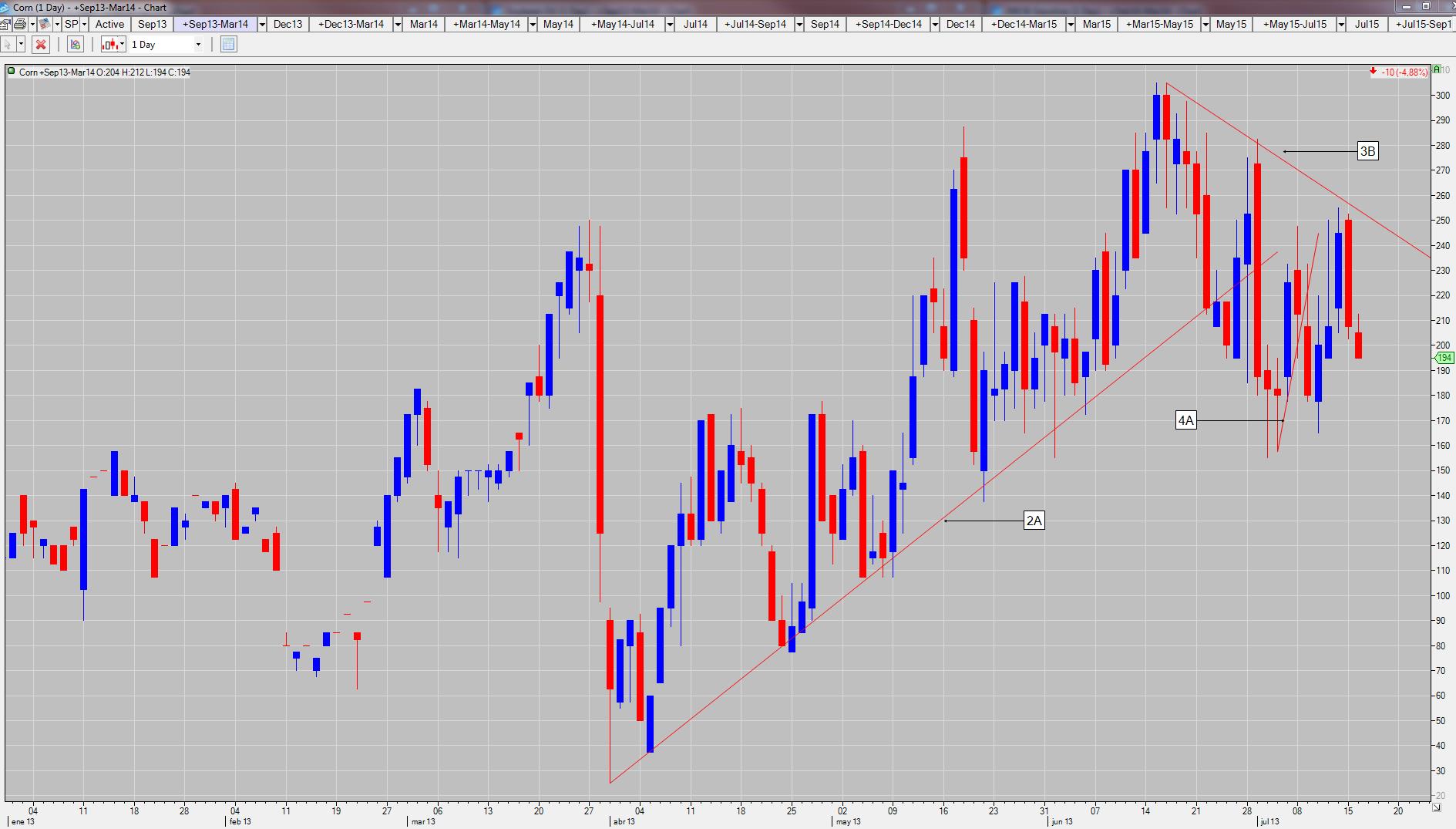Expand dropdown arrow after +May15-Jul15 tab
The width and height of the screenshot is (1456, 829).
[x=1341, y=24]
